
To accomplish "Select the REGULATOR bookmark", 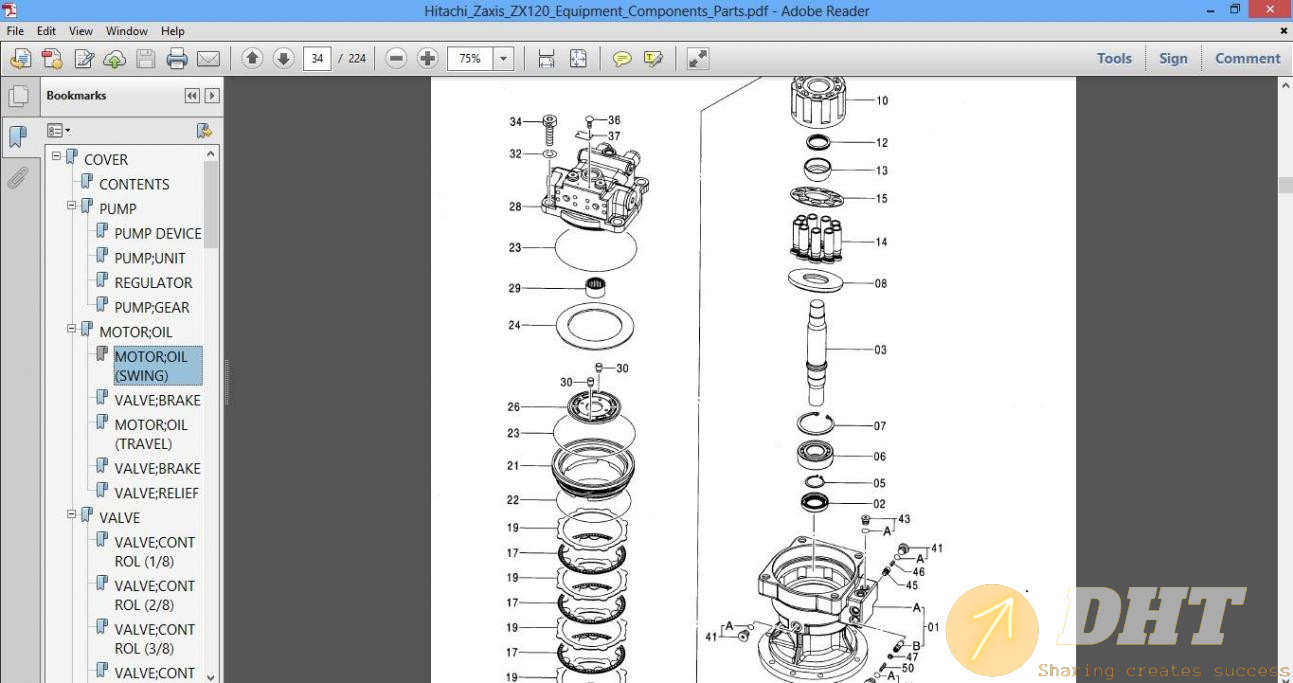I will click(153, 283).
